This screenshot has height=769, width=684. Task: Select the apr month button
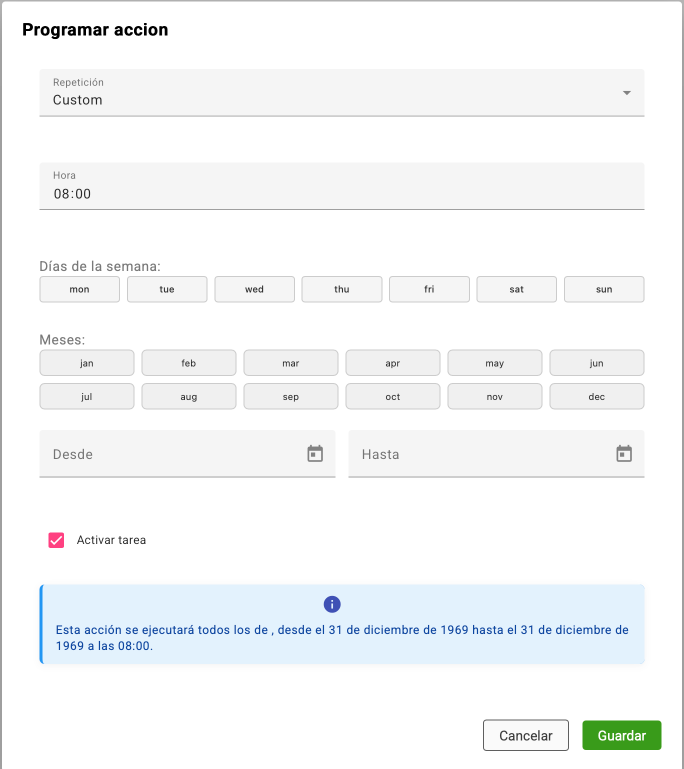[x=393, y=363]
